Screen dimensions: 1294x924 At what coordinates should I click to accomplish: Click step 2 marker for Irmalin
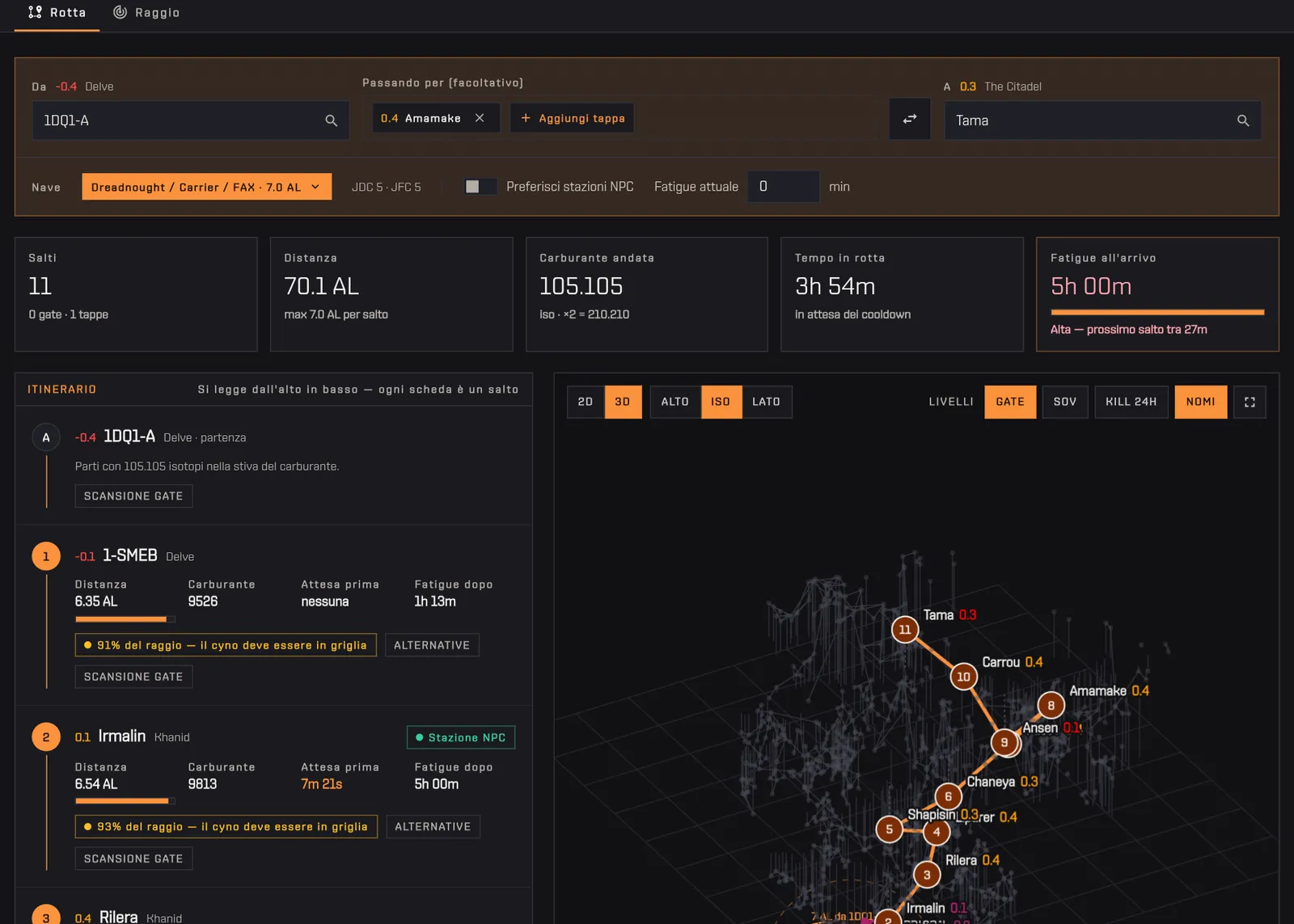coord(46,737)
